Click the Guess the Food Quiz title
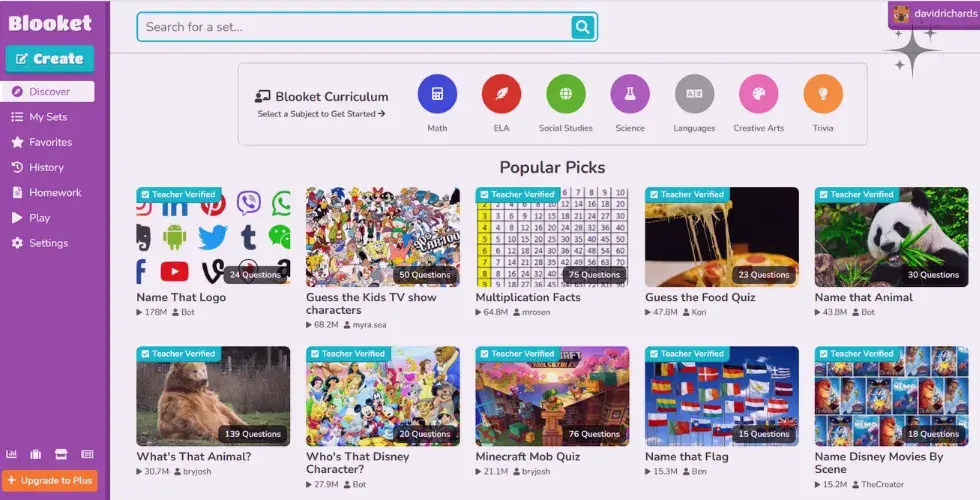Screen dimensions: 980x500 click(x=700, y=298)
